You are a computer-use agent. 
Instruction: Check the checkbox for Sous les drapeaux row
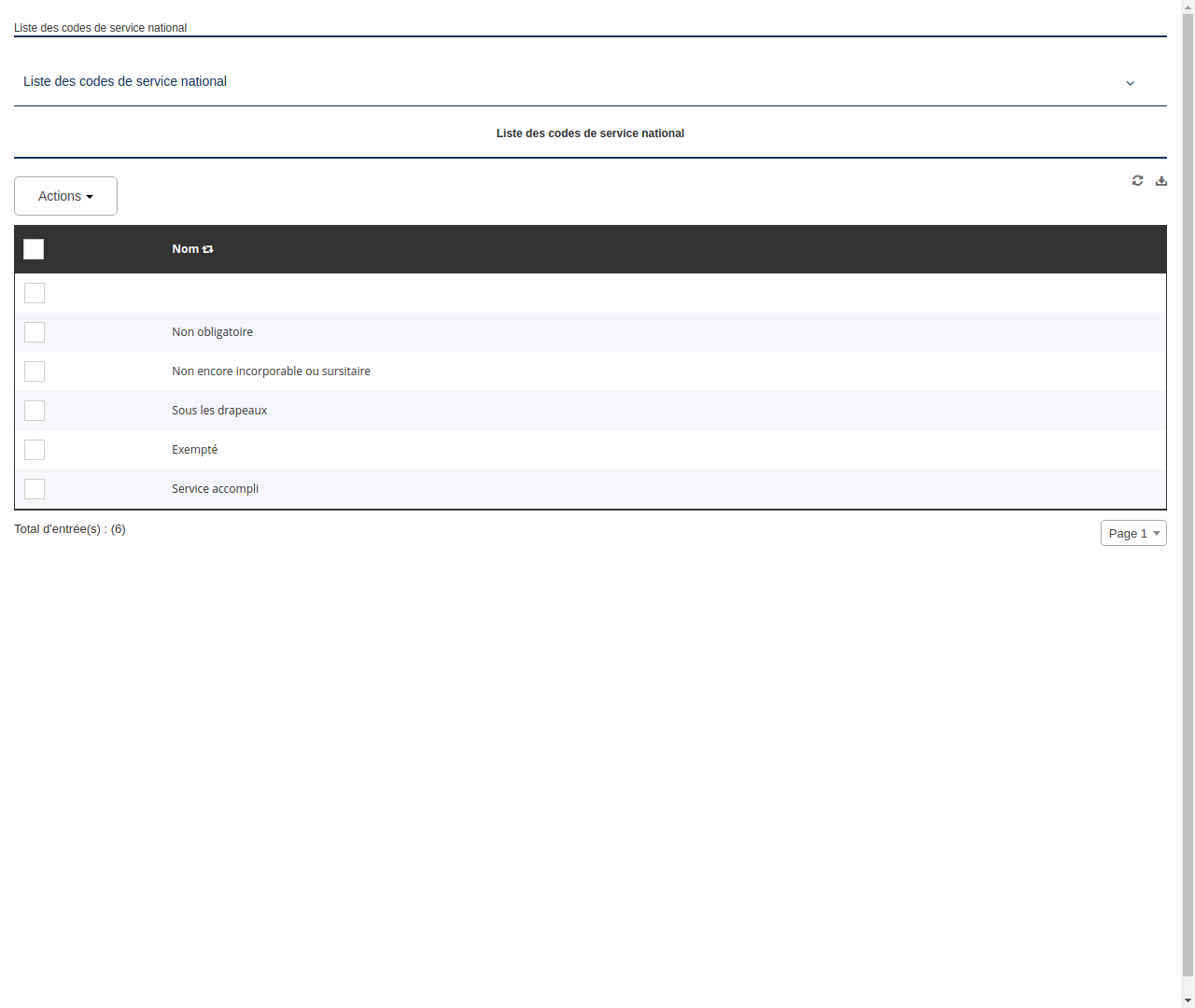pyautogui.click(x=35, y=411)
